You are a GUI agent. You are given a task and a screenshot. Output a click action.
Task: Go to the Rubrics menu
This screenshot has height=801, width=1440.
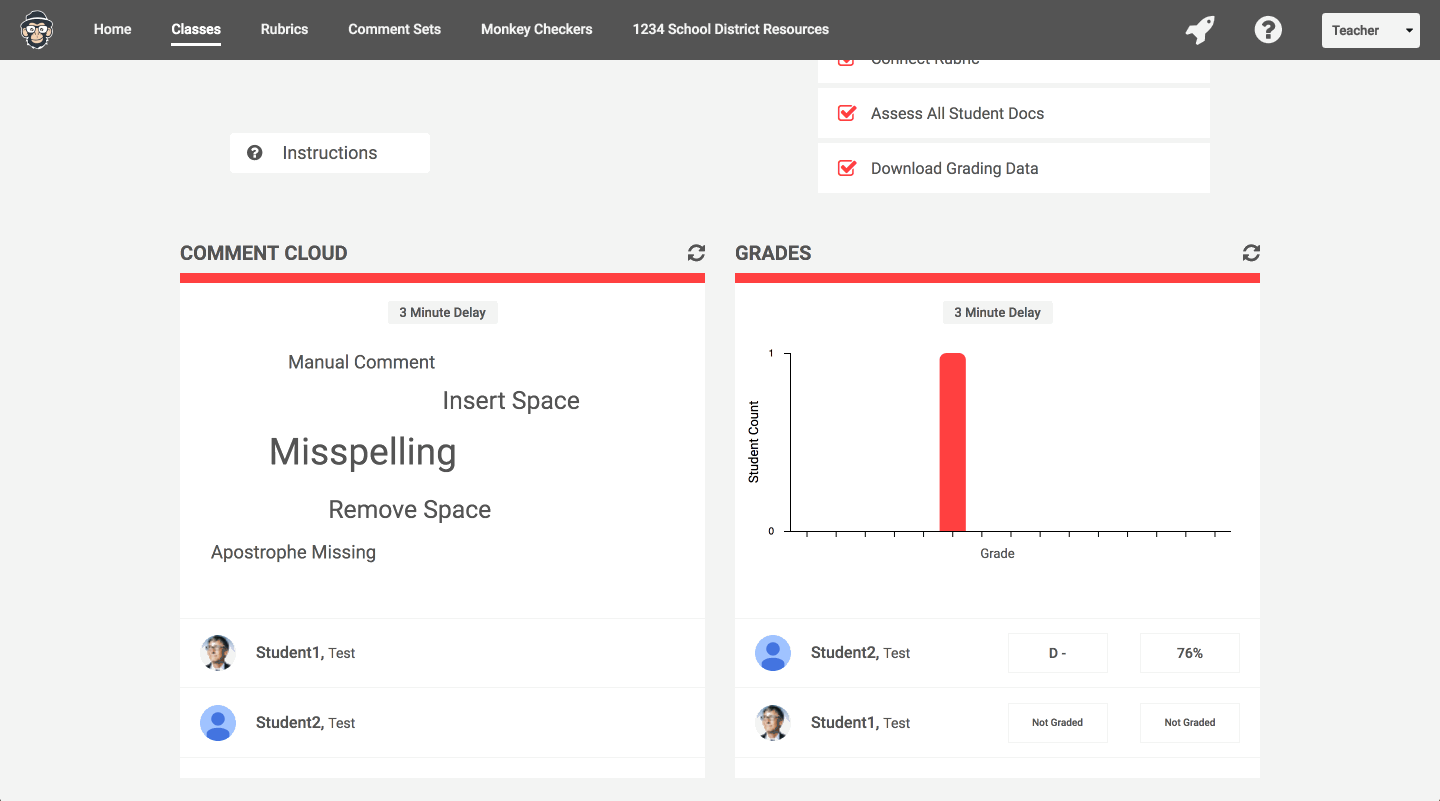tap(284, 29)
